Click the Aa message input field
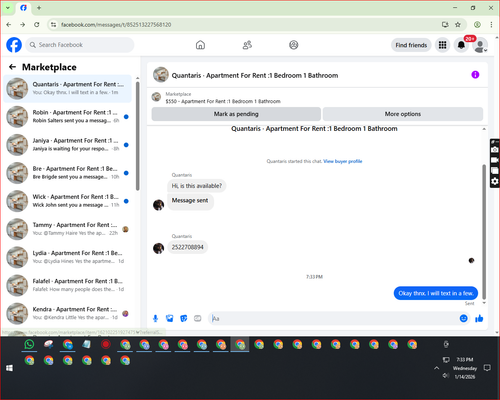This screenshot has height=400, width=500. tap(333, 319)
